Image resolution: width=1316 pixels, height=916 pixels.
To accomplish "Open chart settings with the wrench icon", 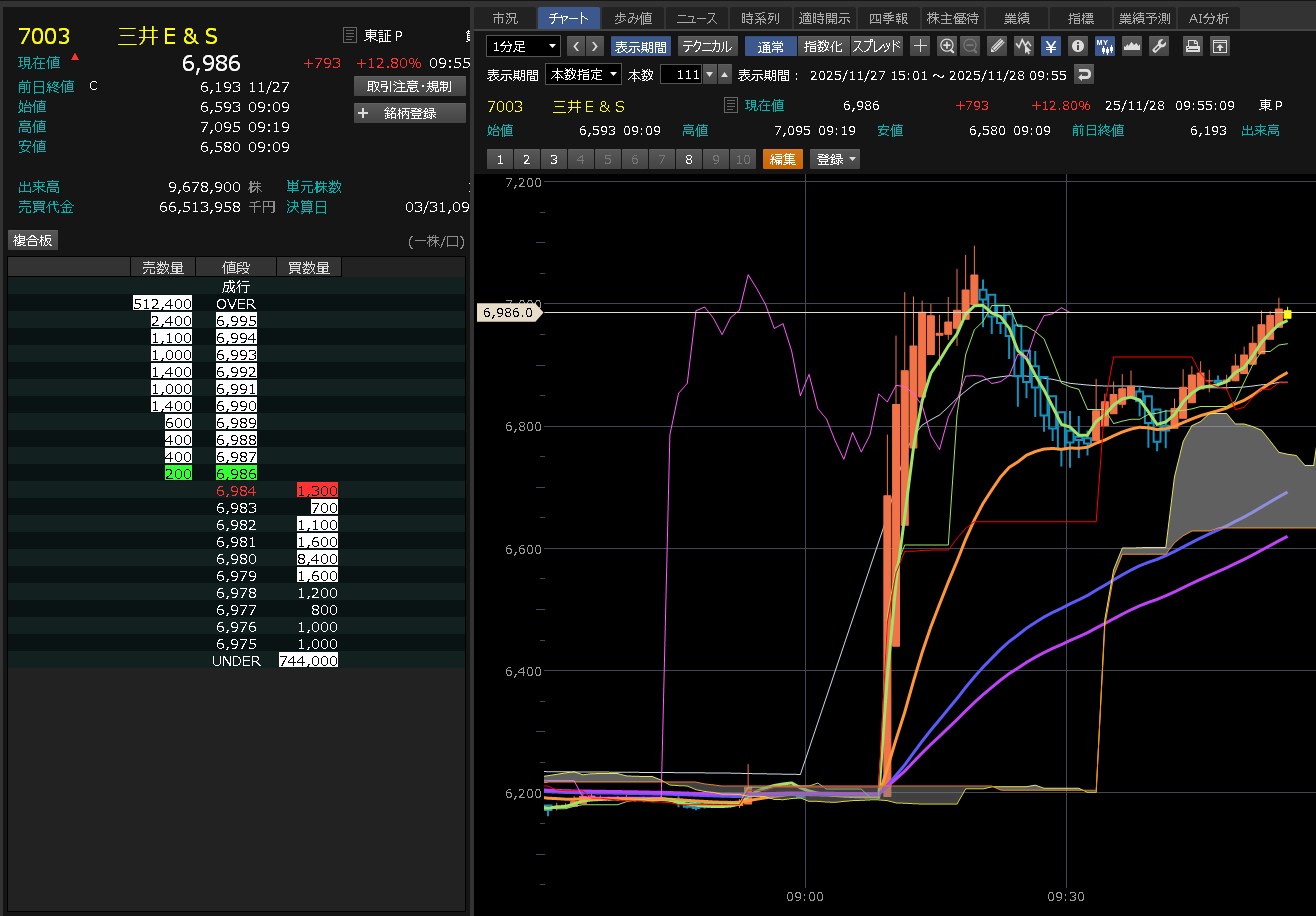I will 1159,46.
